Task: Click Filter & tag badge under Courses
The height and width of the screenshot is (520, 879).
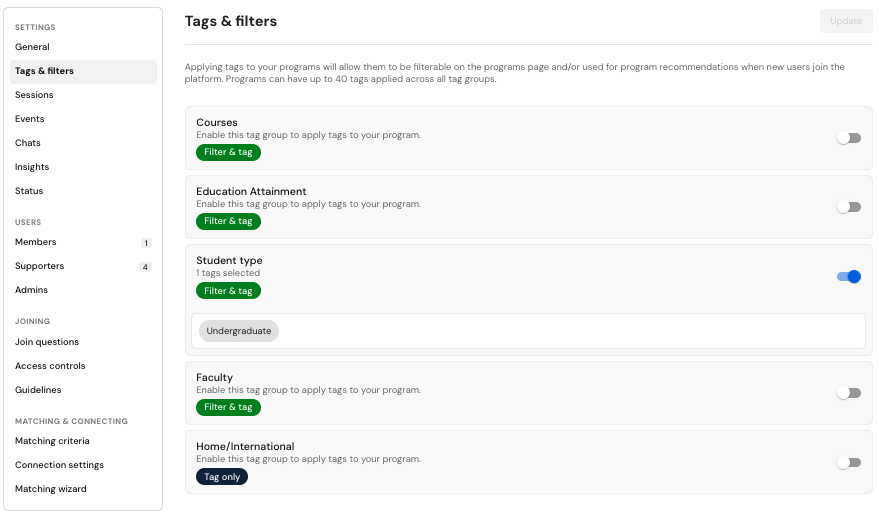Action: point(228,152)
